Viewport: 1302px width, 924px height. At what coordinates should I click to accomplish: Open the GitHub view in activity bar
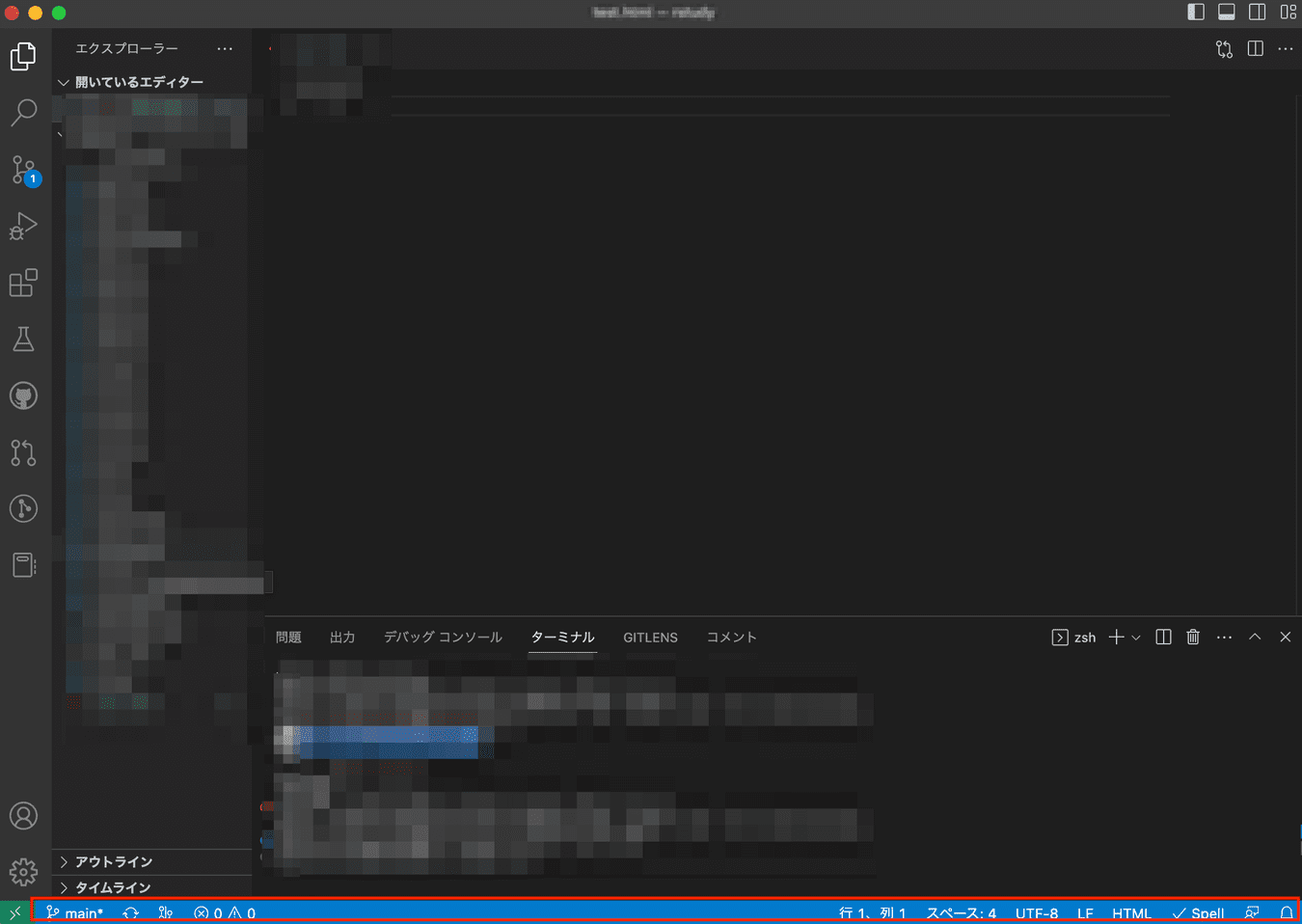(x=23, y=395)
